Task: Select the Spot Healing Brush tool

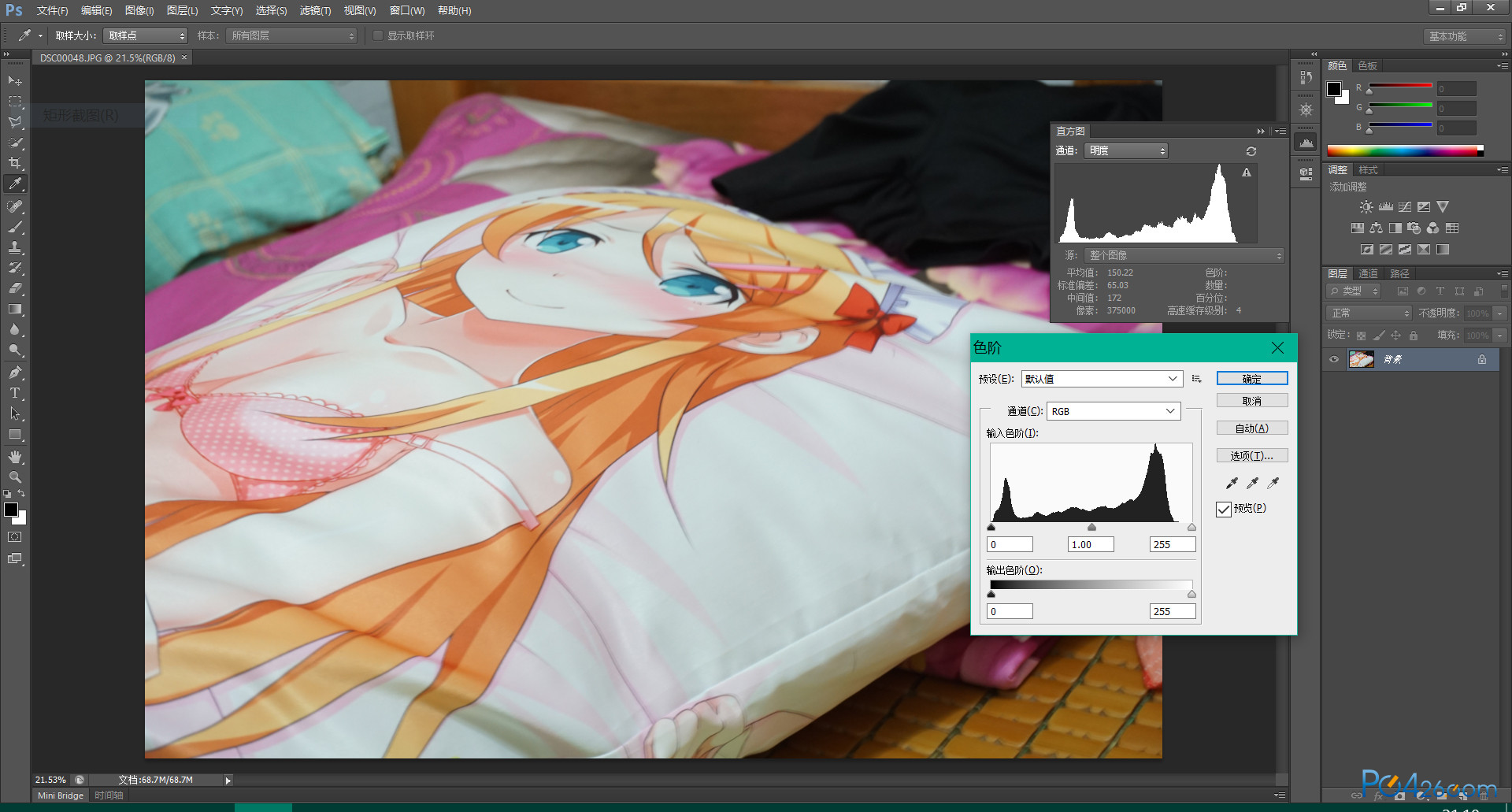Action: click(15, 206)
